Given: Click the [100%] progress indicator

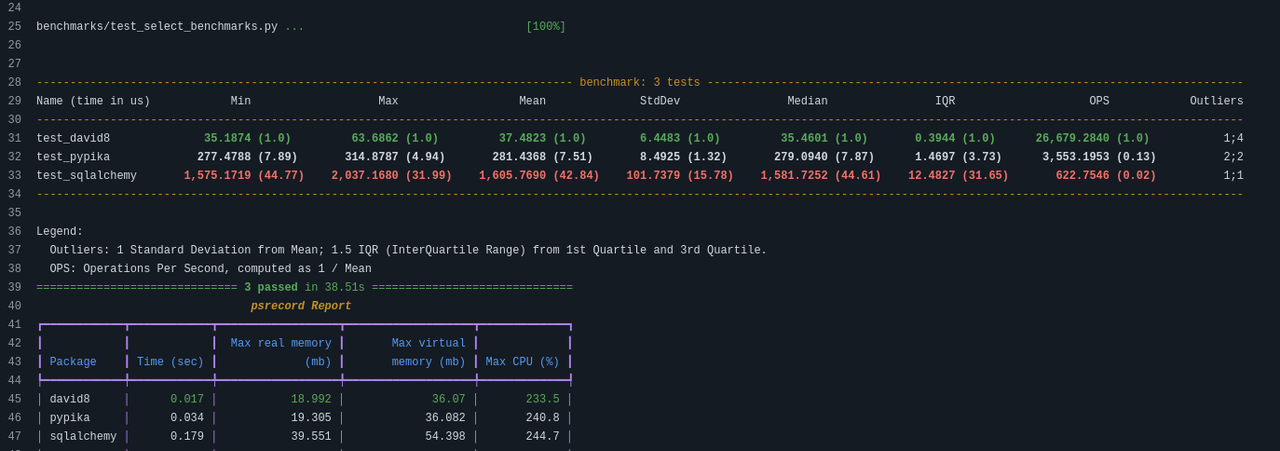Looking at the screenshot, I should (x=546, y=27).
